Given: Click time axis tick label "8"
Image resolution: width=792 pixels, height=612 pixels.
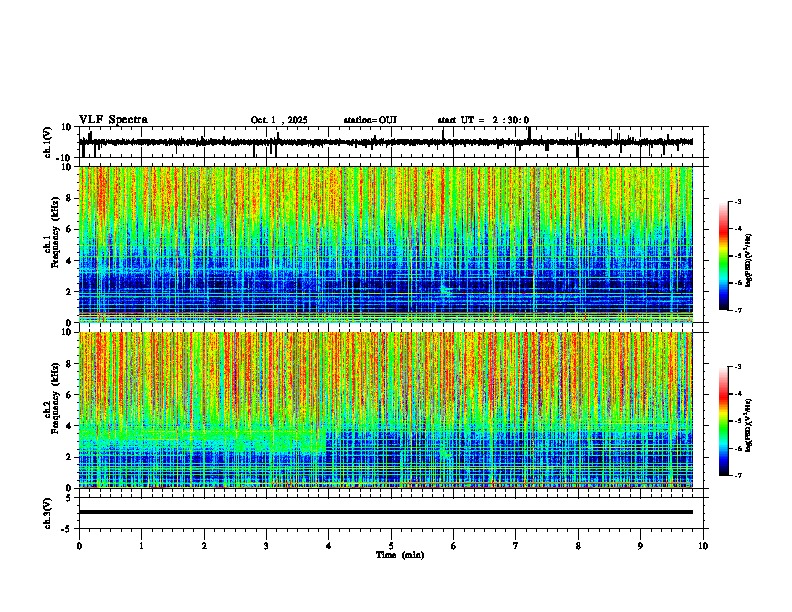Looking at the screenshot, I should click(578, 546).
